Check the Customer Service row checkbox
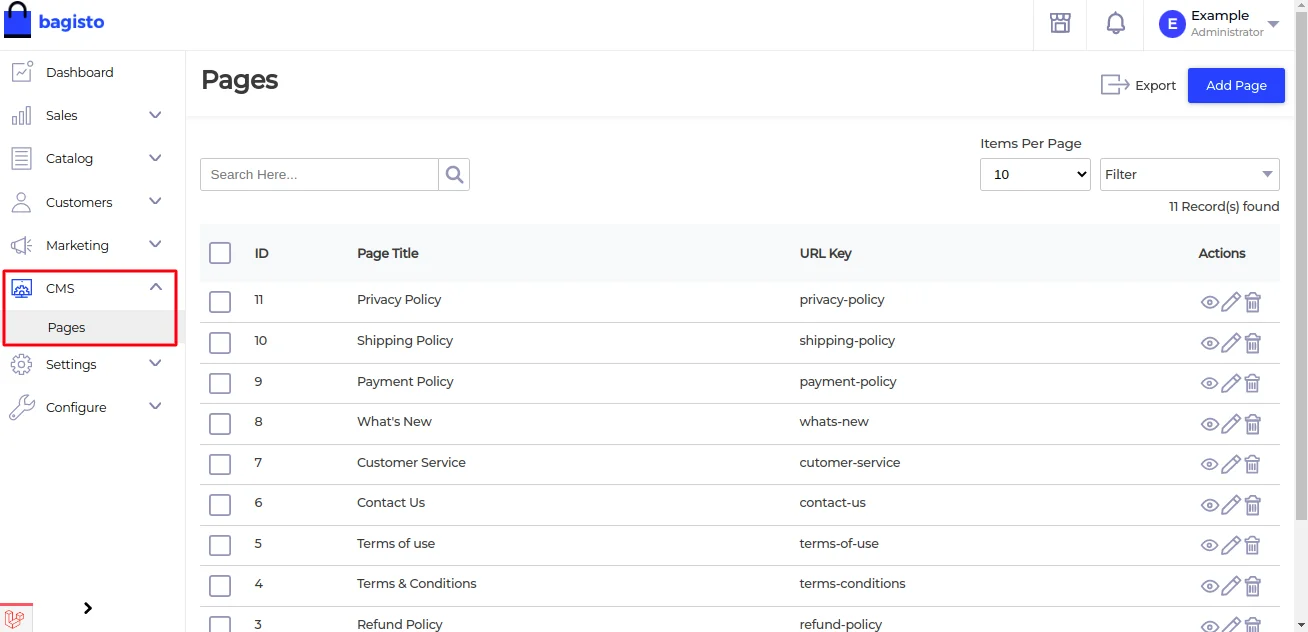The height and width of the screenshot is (632, 1308). tap(220, 464)
